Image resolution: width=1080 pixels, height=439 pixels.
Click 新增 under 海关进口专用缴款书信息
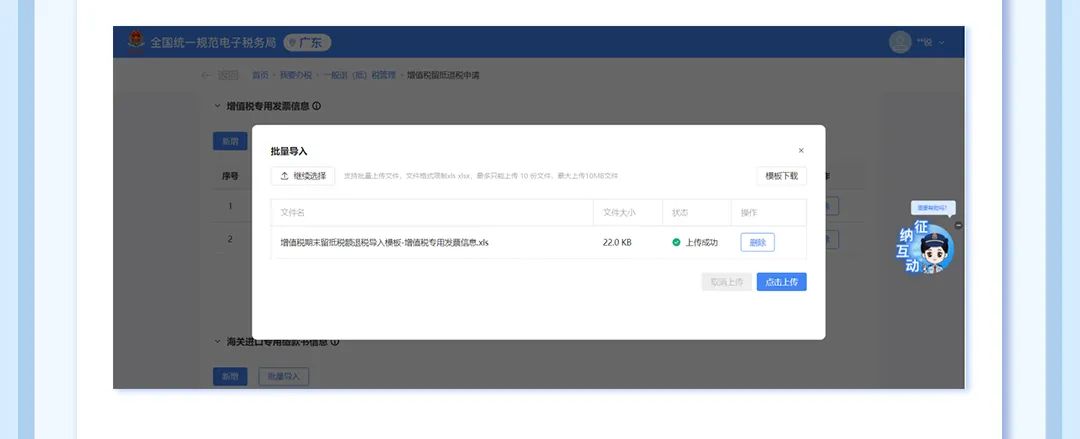tap(230, 376)
